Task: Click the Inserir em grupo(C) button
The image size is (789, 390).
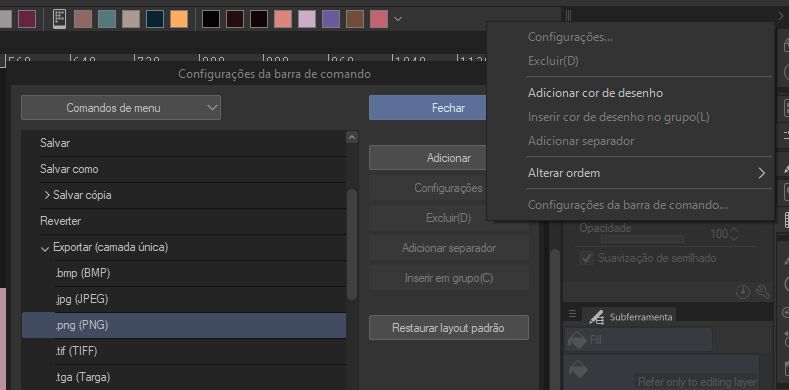Action: pyautogui.click(x=448, y=278)
